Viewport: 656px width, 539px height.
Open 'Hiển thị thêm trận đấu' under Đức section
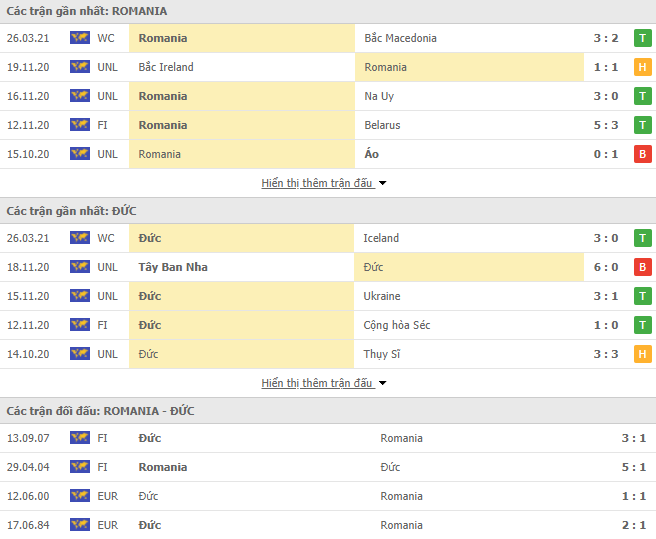point(316,383)
